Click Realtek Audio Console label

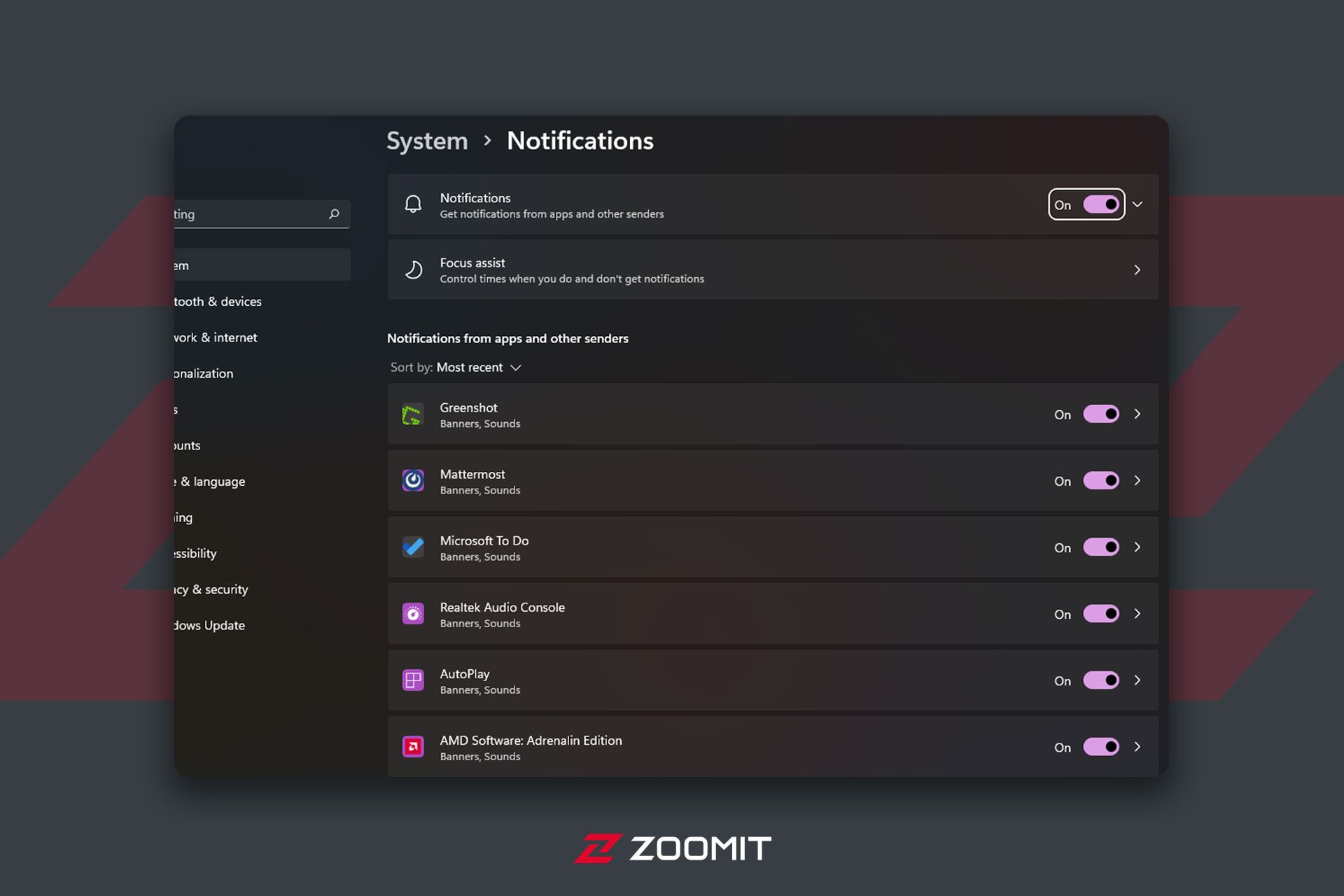[x=502, y=607]
